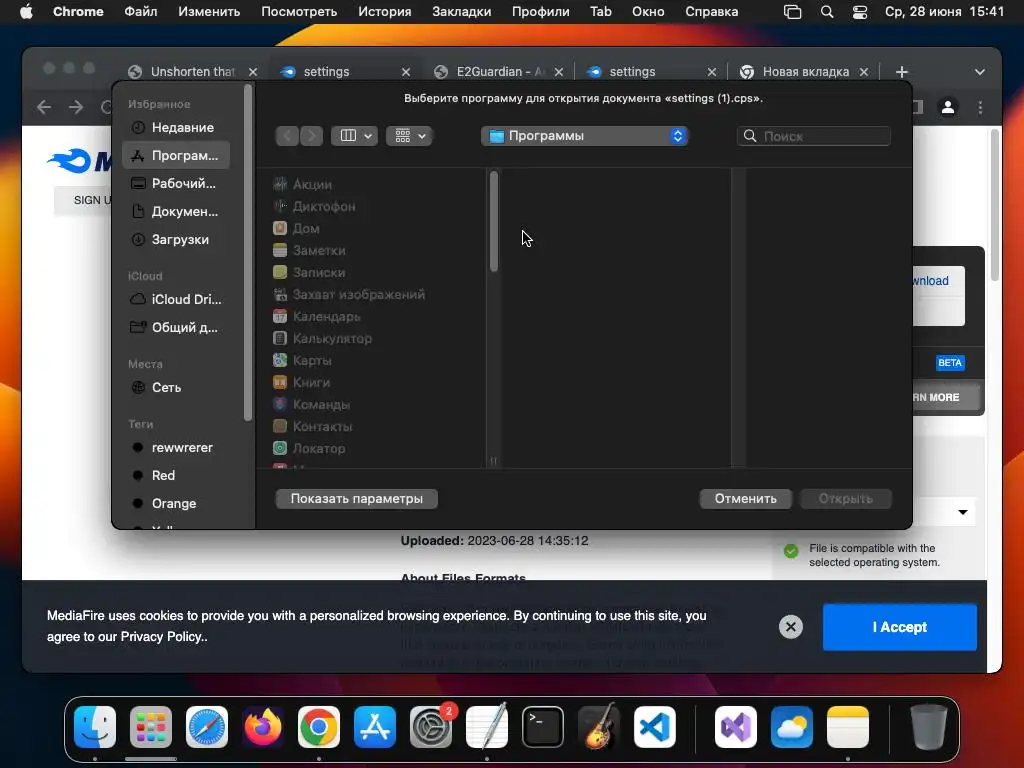This screenshot has height=768, width=1024.
Task: Launch Safari from the Dock
Action: pos(207,727)
